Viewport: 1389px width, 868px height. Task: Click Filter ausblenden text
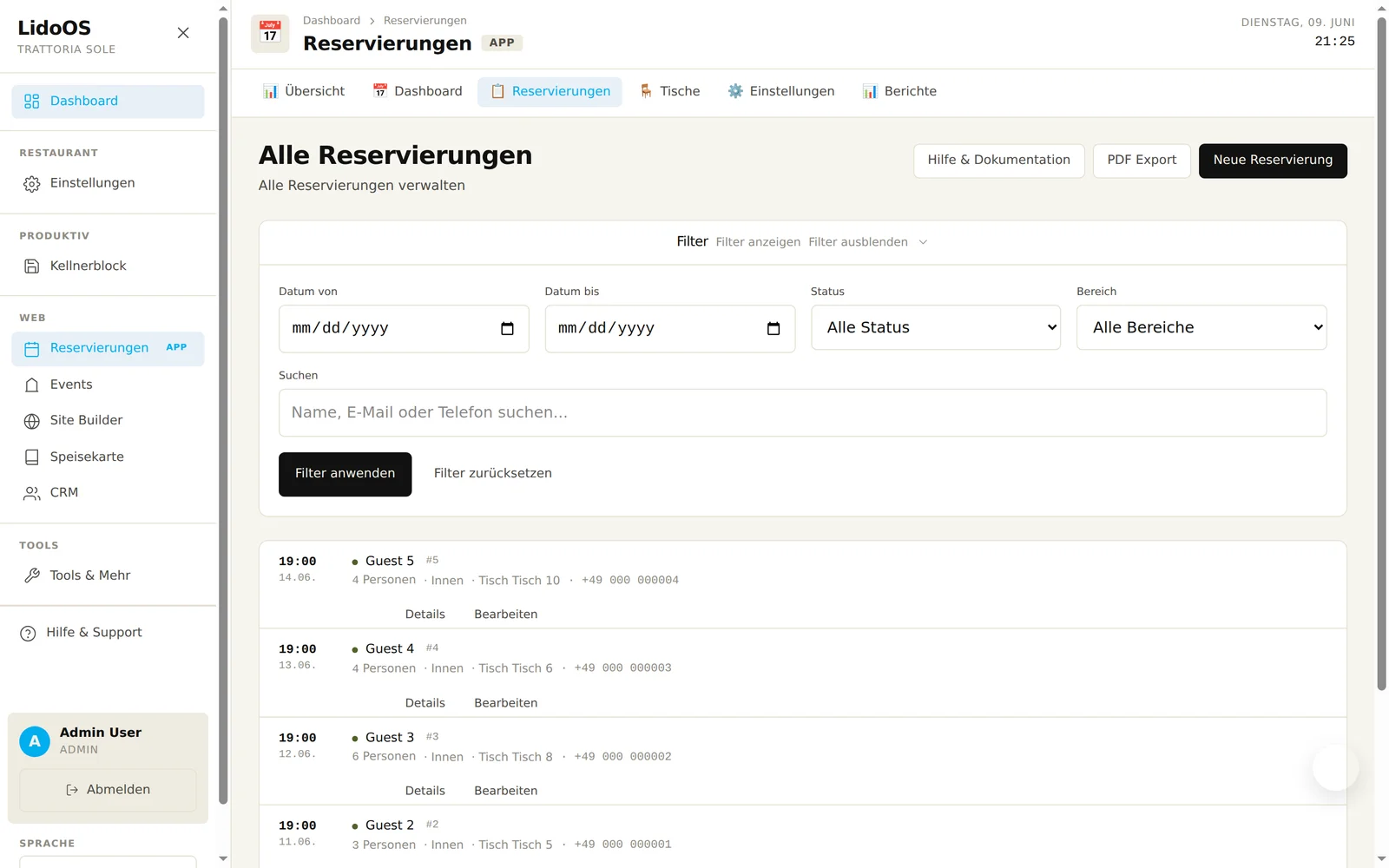858,242
